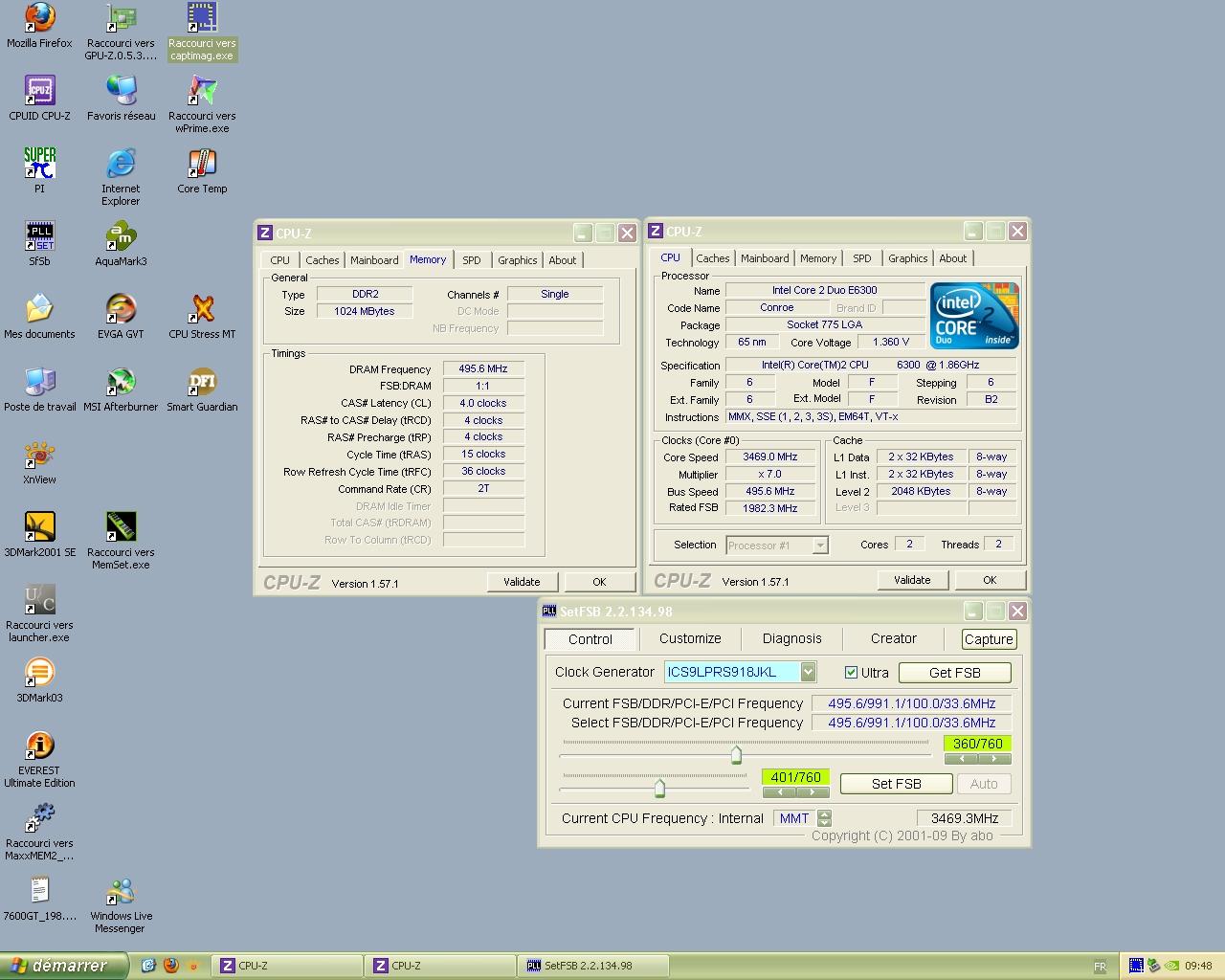Screen dimensions: 1225x980
Task: Click Core Speed value 3469.0 MHz
Action: tap(770, 457)
